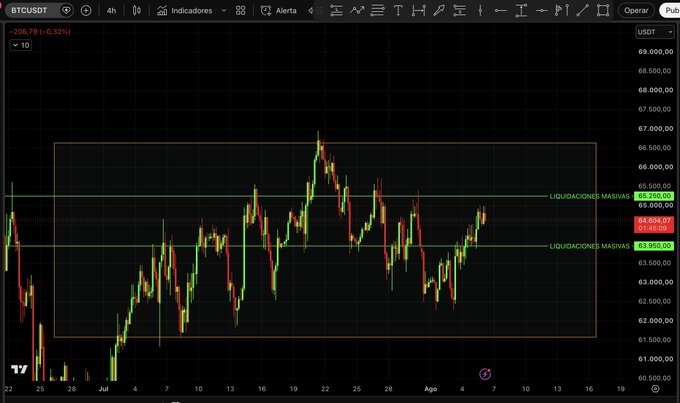Click the Pub button at the edge
The image size is (680, 403).
[x=670, y=10]
